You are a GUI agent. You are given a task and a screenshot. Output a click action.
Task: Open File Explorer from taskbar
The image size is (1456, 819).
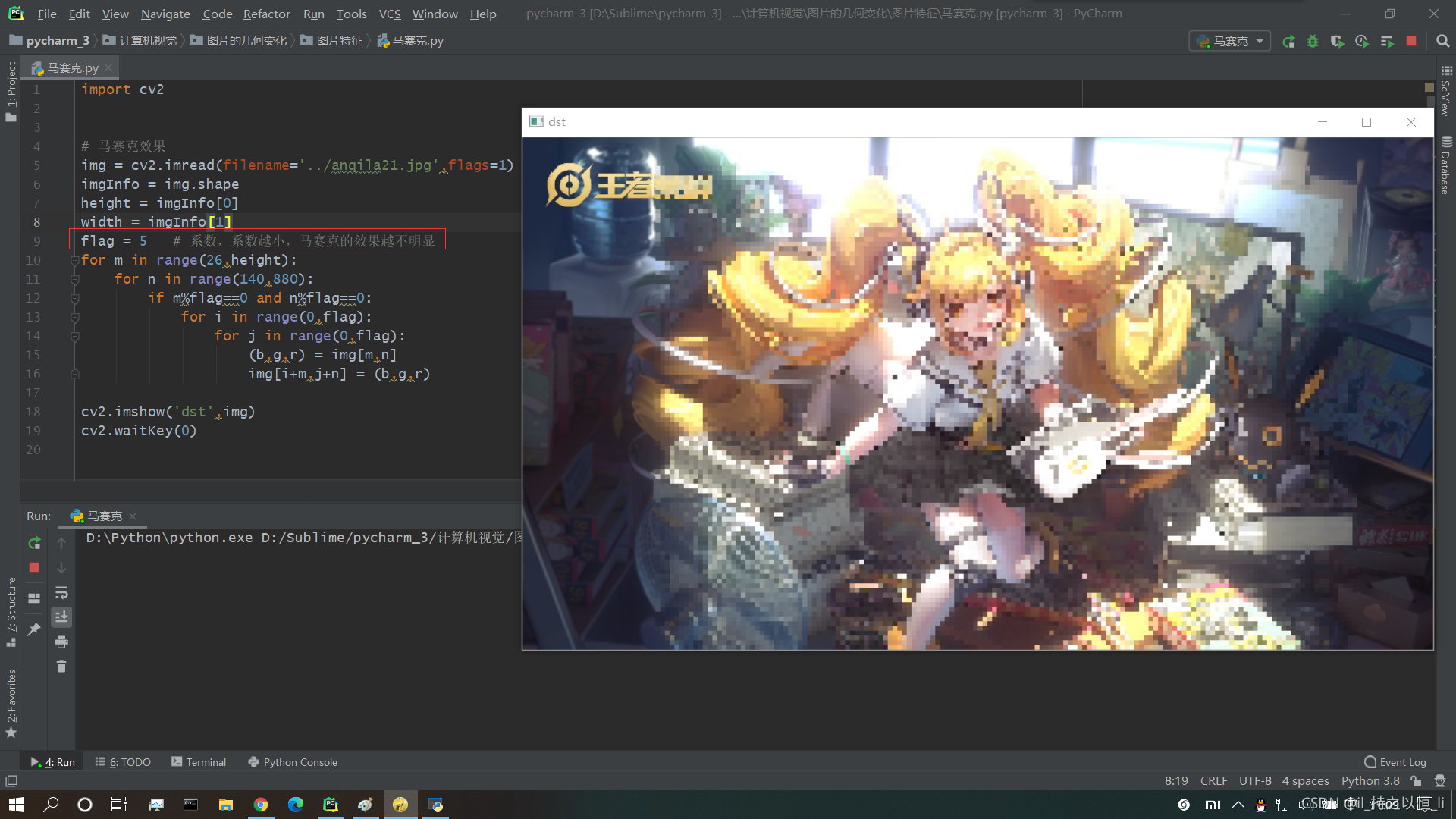point(226,805)
